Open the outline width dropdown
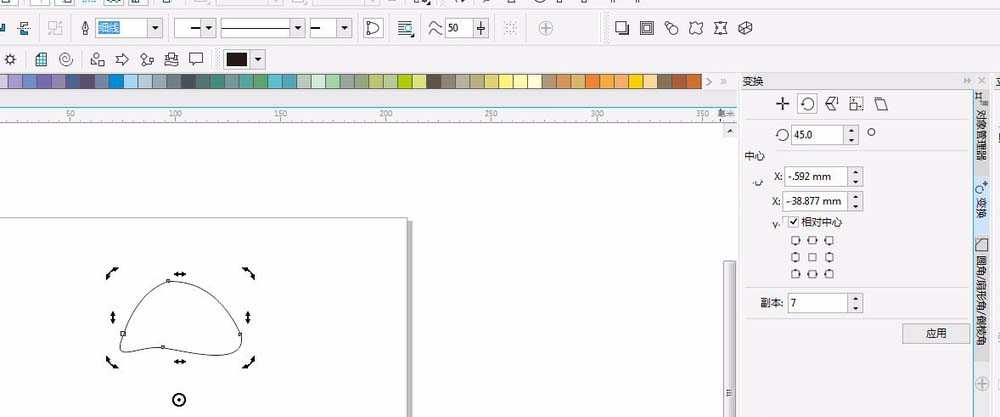This screenshot has height=417, width=1000. (x=155, y=28)
